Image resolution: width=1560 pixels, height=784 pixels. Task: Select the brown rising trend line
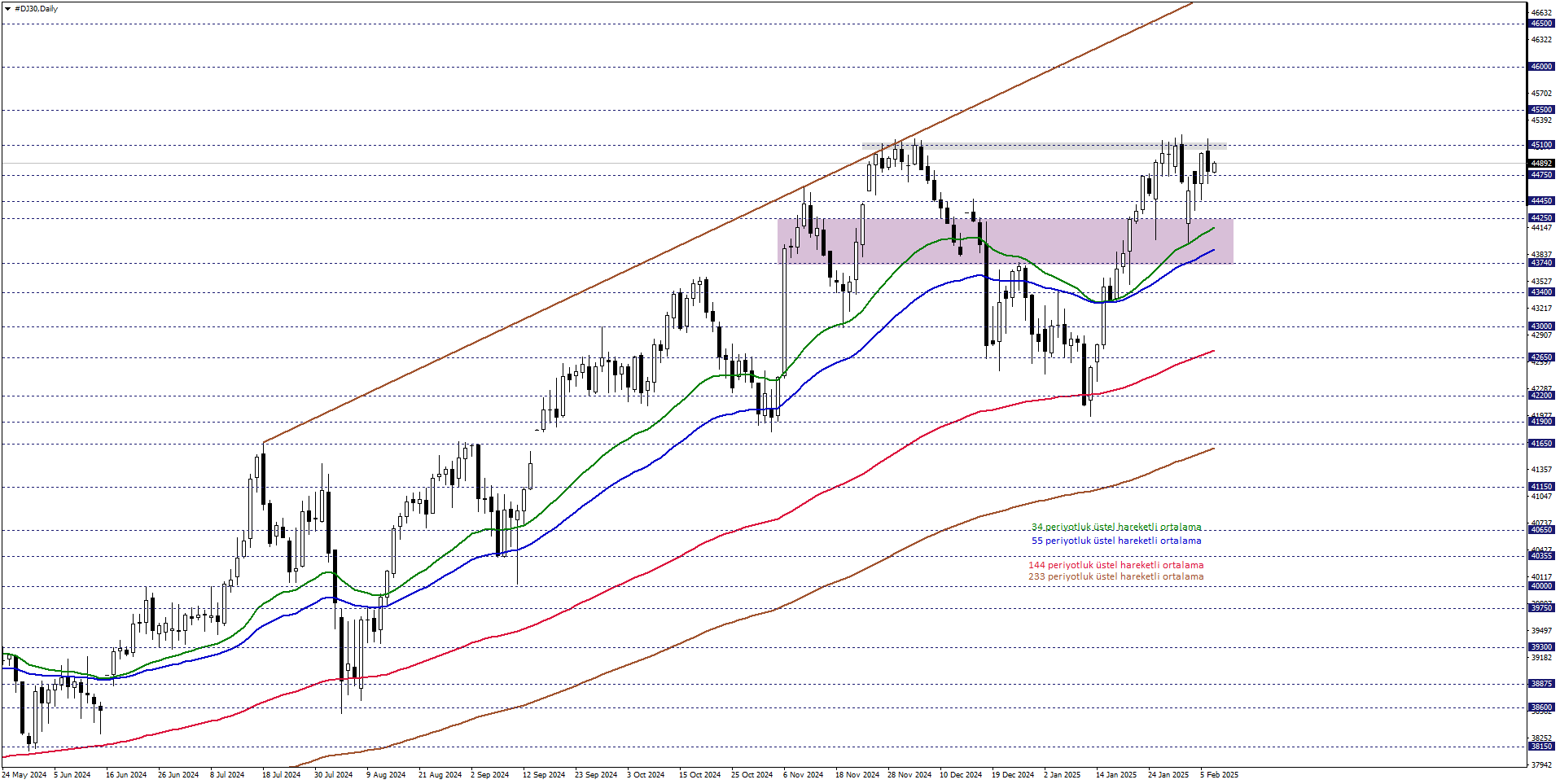pyautogui.click(x=729, y=222)
